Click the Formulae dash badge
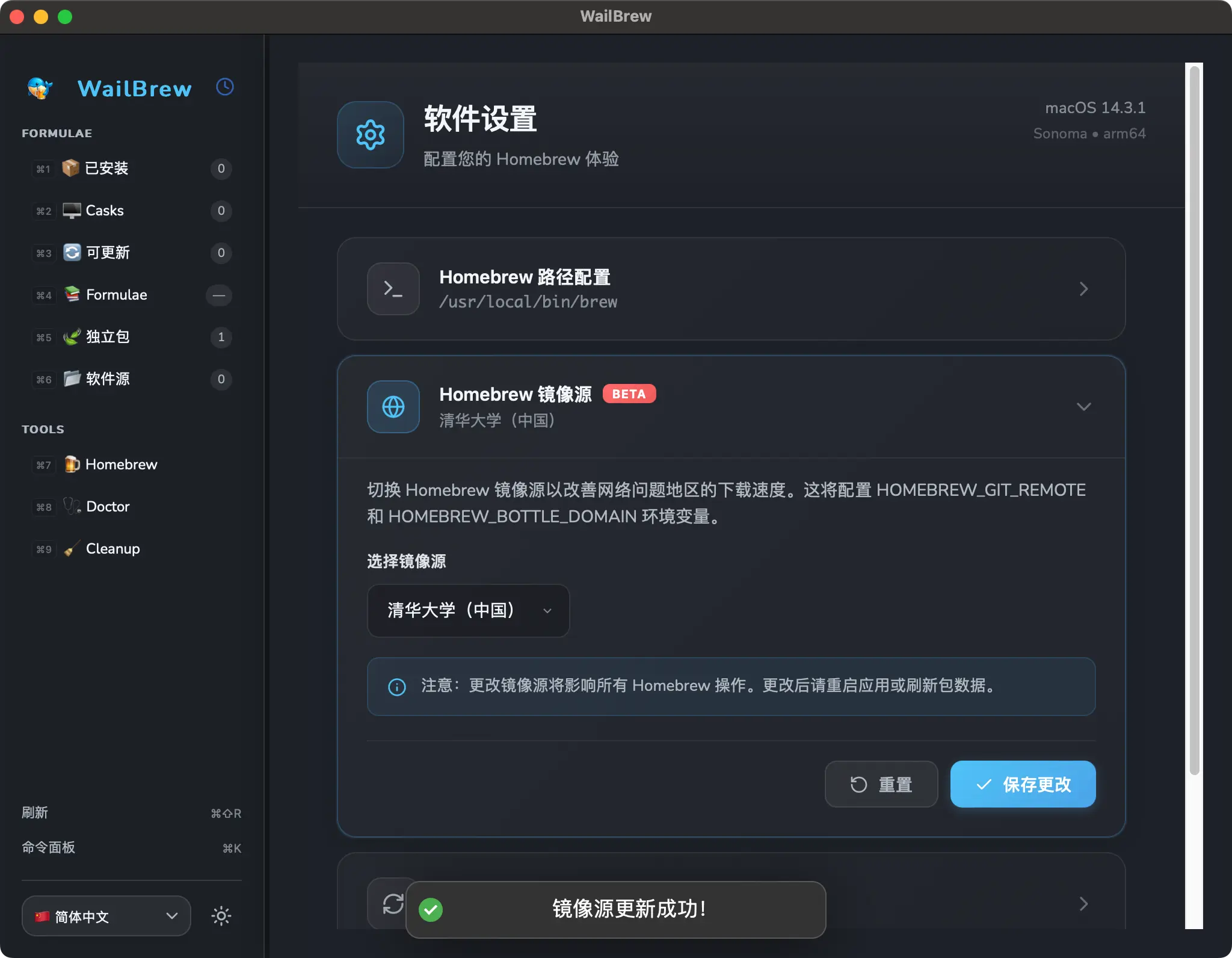The width and height of the screenshot is (1232, 958). 219,295
